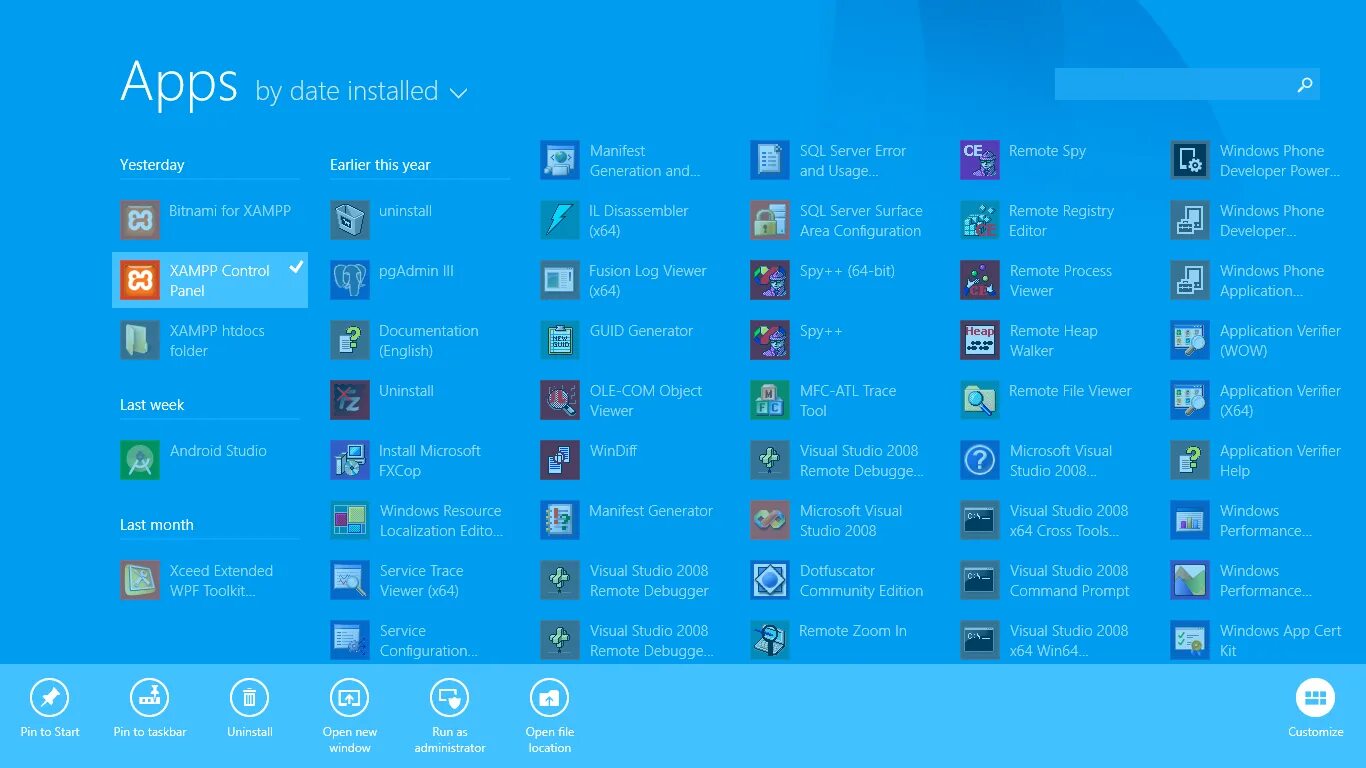Open the Install Microsoft FXCop icon
Image resolution: width=1366 pixels, height=768 pixels.
[350, 460]
